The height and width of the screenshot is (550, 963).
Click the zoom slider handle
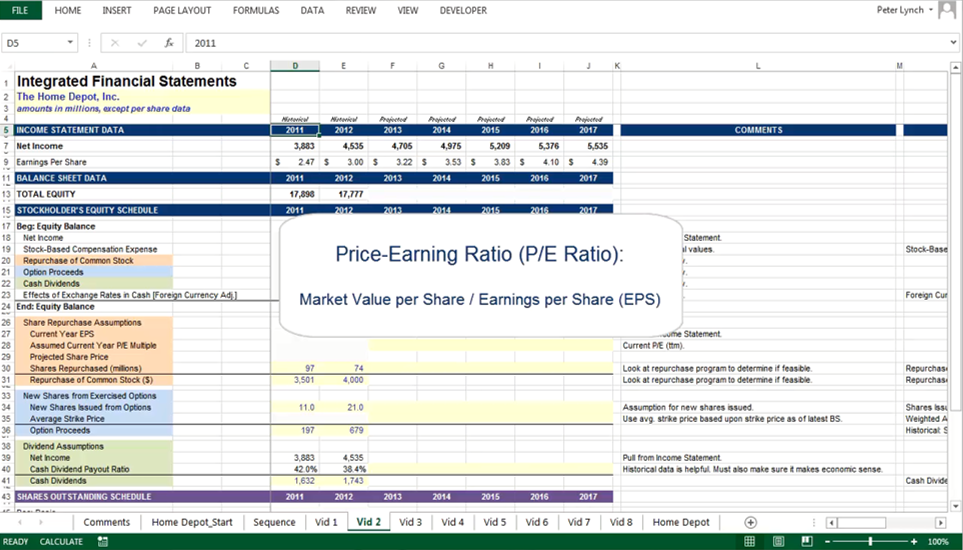870,541
